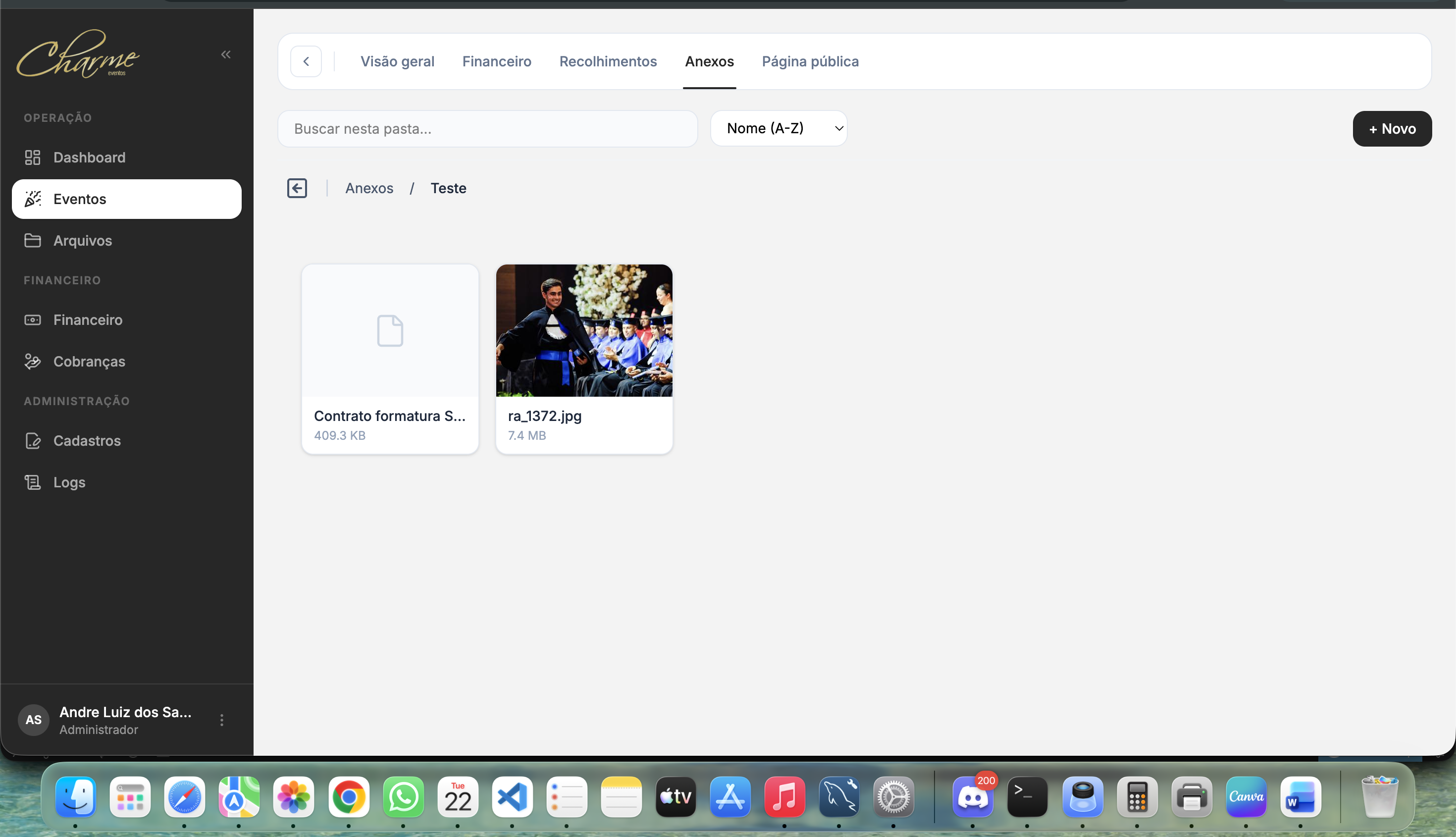The image size is (1456, 837).
Task: Click the + Novo button
Action: click(1392, 129)
